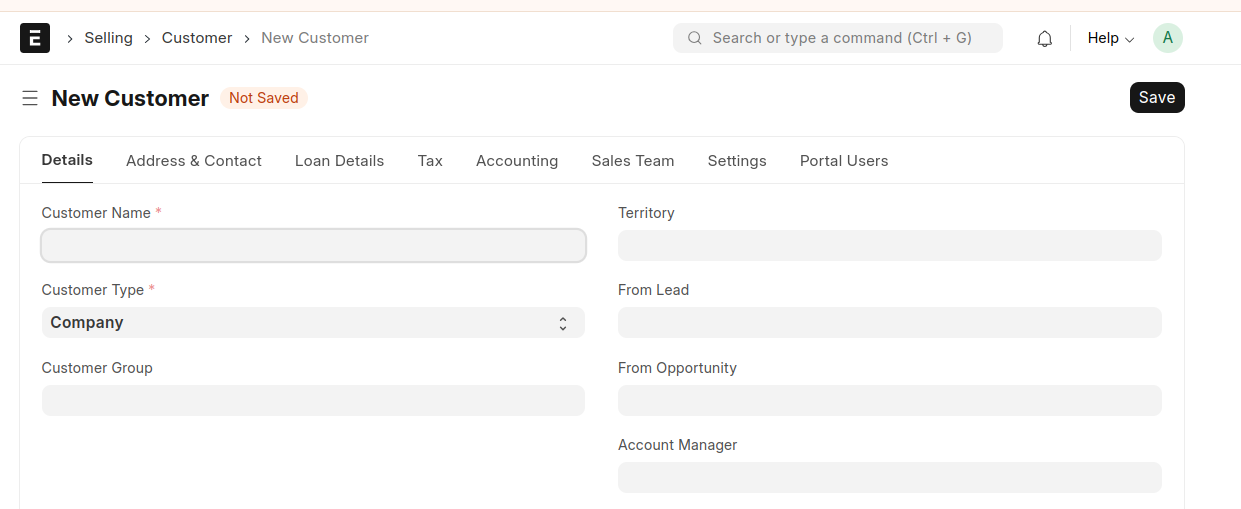View the Portal Users tab
Image resolution: width=1241 pixels, height=509 pixels.
[x=844, y=161]
